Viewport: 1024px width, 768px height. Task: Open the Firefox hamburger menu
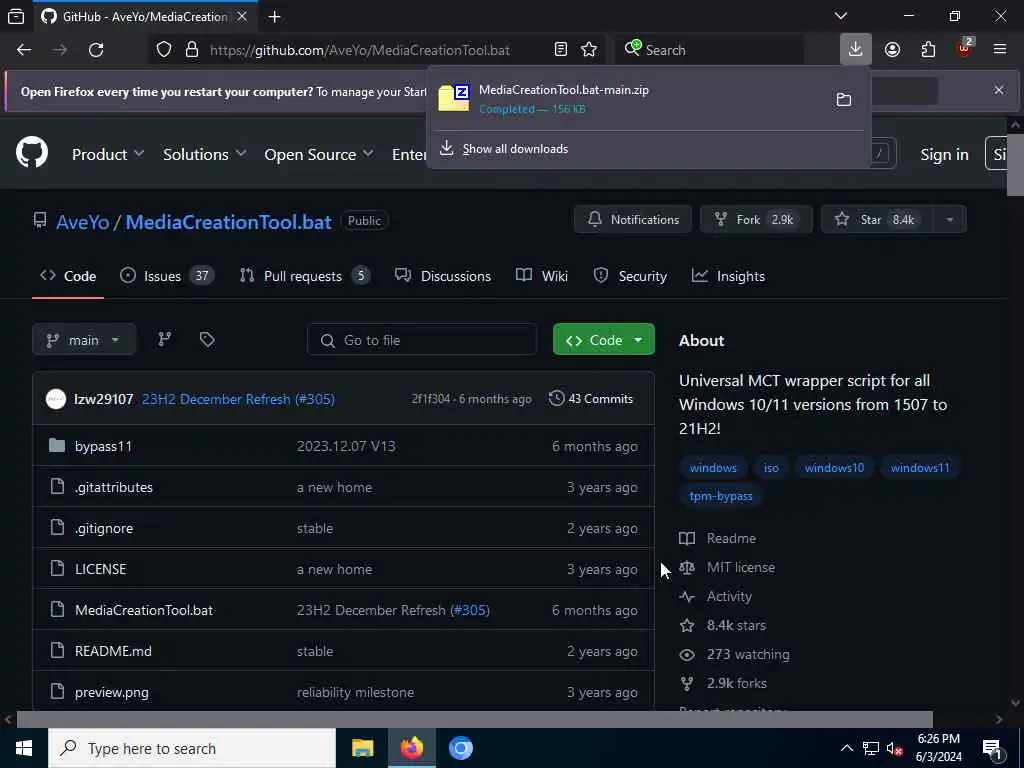[x=1000, y=50]
